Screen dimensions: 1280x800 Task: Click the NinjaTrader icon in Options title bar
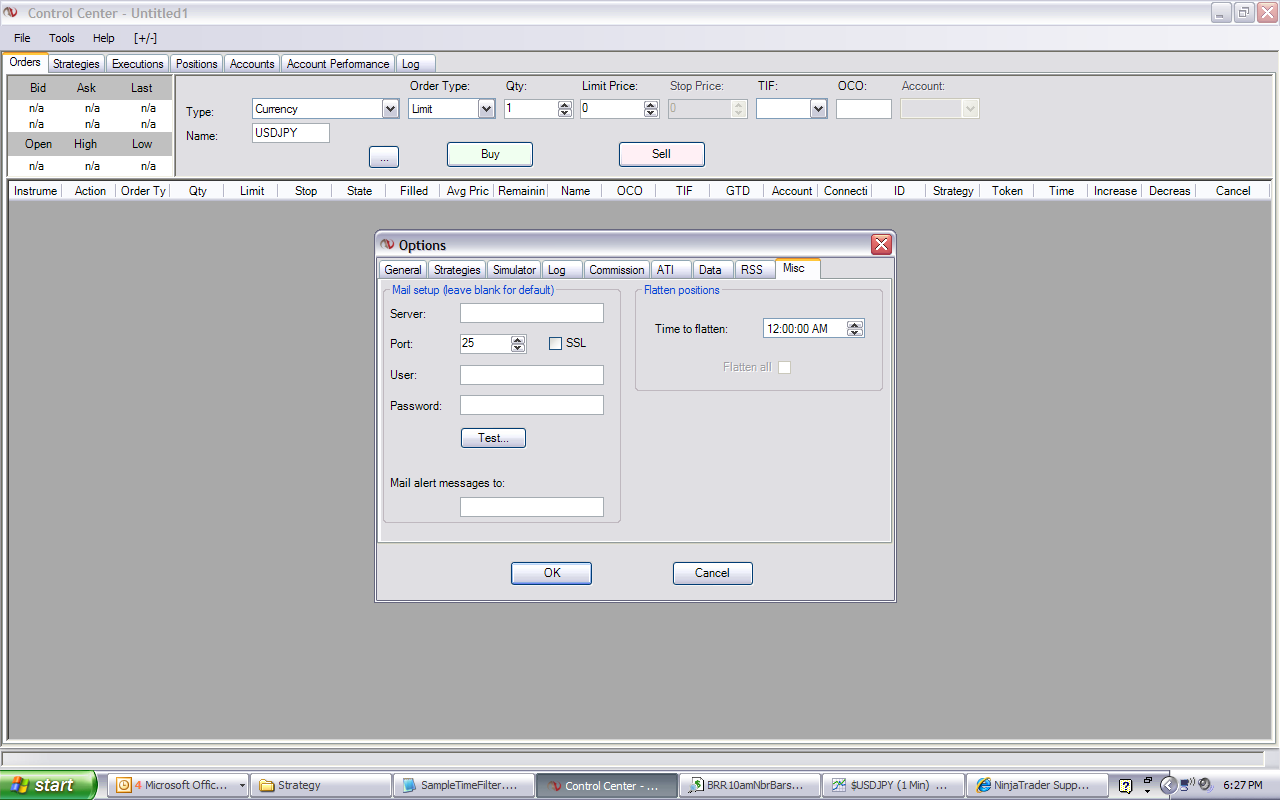click(387, 245)
